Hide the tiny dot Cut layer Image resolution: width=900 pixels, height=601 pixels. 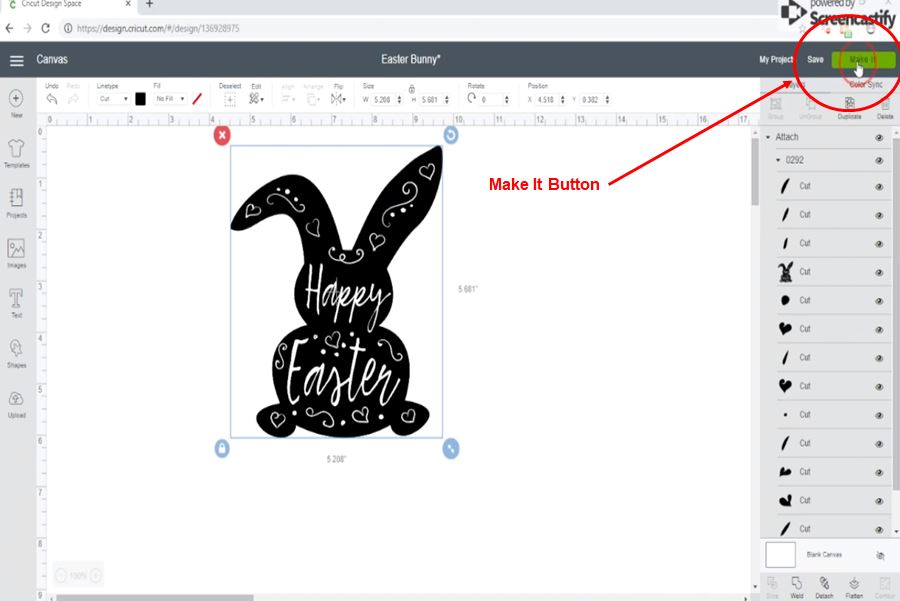879,415
